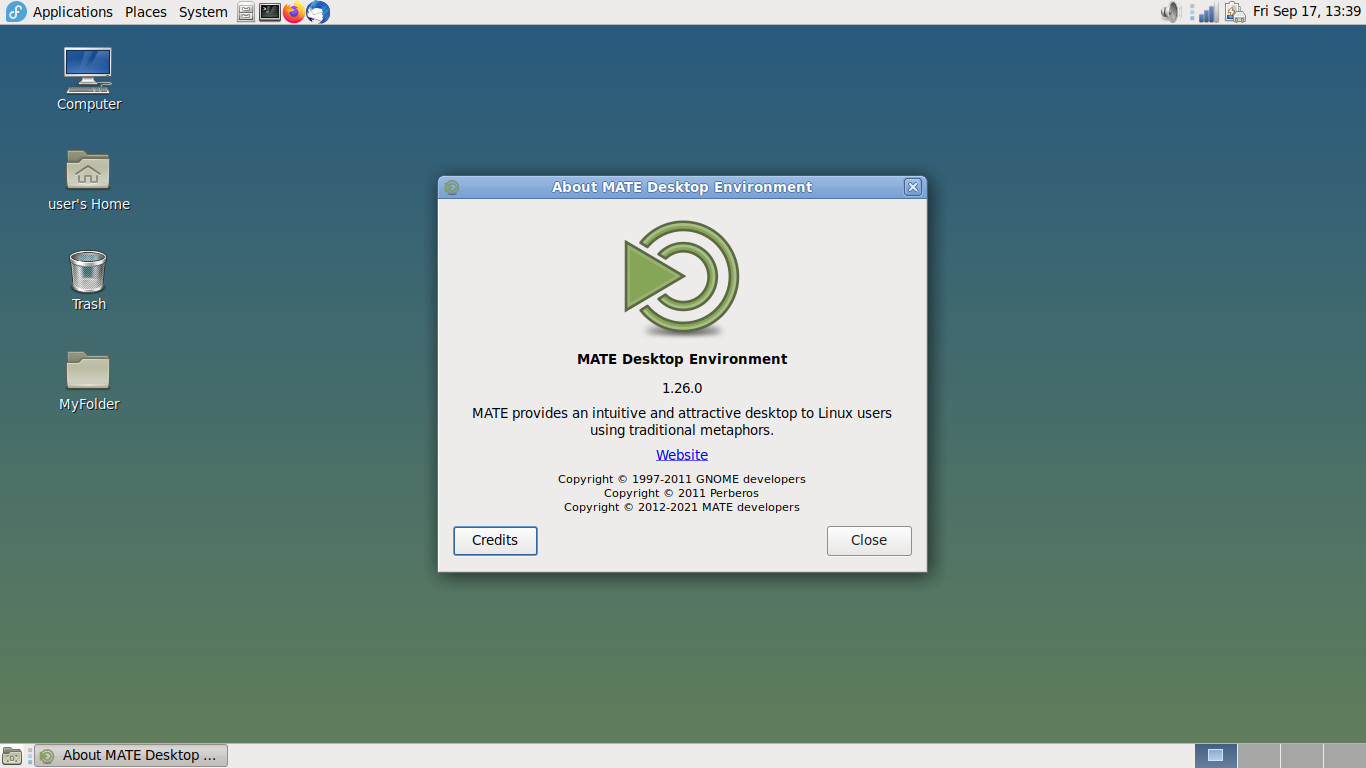Click the Show Desktop icon in bottom panel
Screen dimensions: 1366x768
[12, 756]
